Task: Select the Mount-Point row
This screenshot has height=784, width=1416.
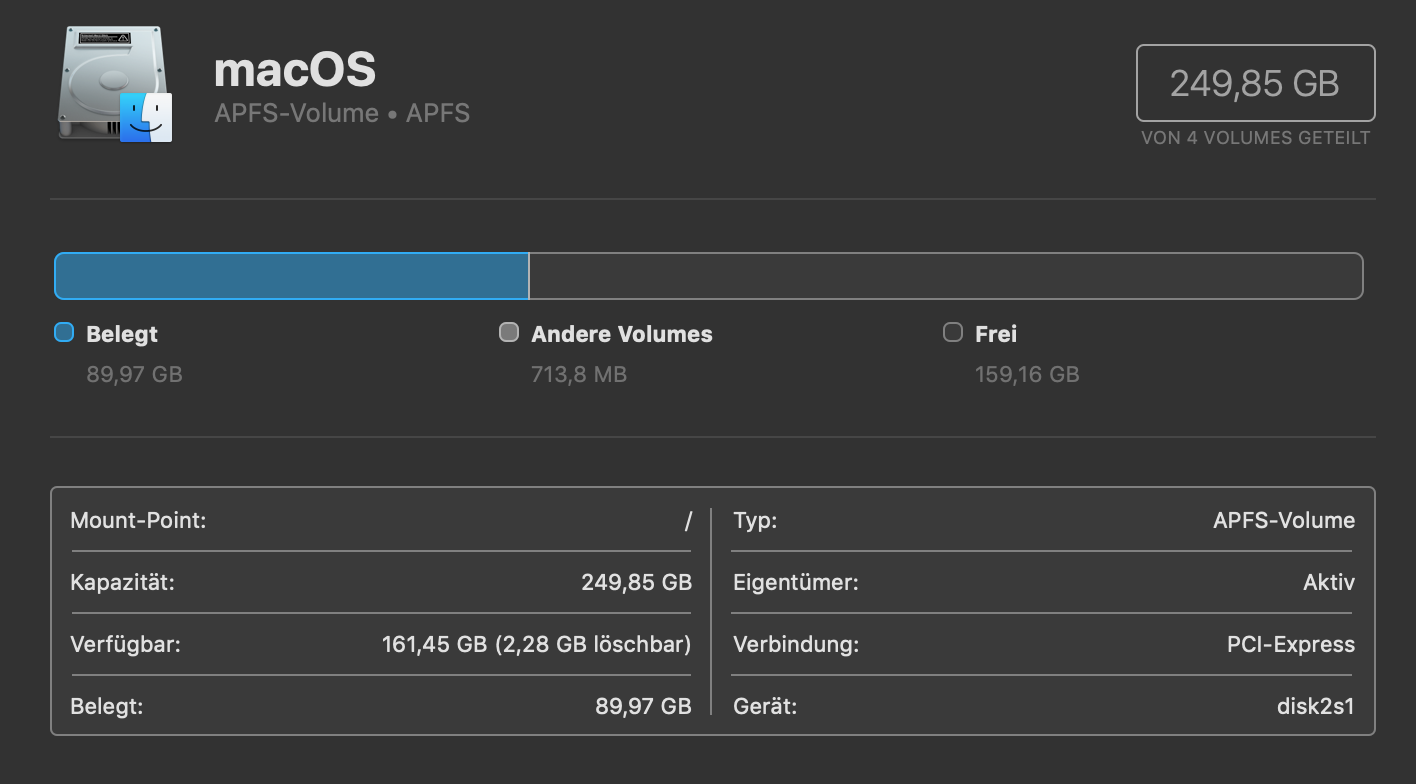Action: coord(380,521)
